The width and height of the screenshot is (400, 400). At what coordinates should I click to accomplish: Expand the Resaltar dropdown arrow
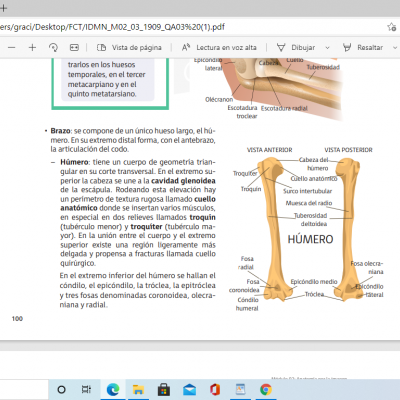[x=395, y=48]
